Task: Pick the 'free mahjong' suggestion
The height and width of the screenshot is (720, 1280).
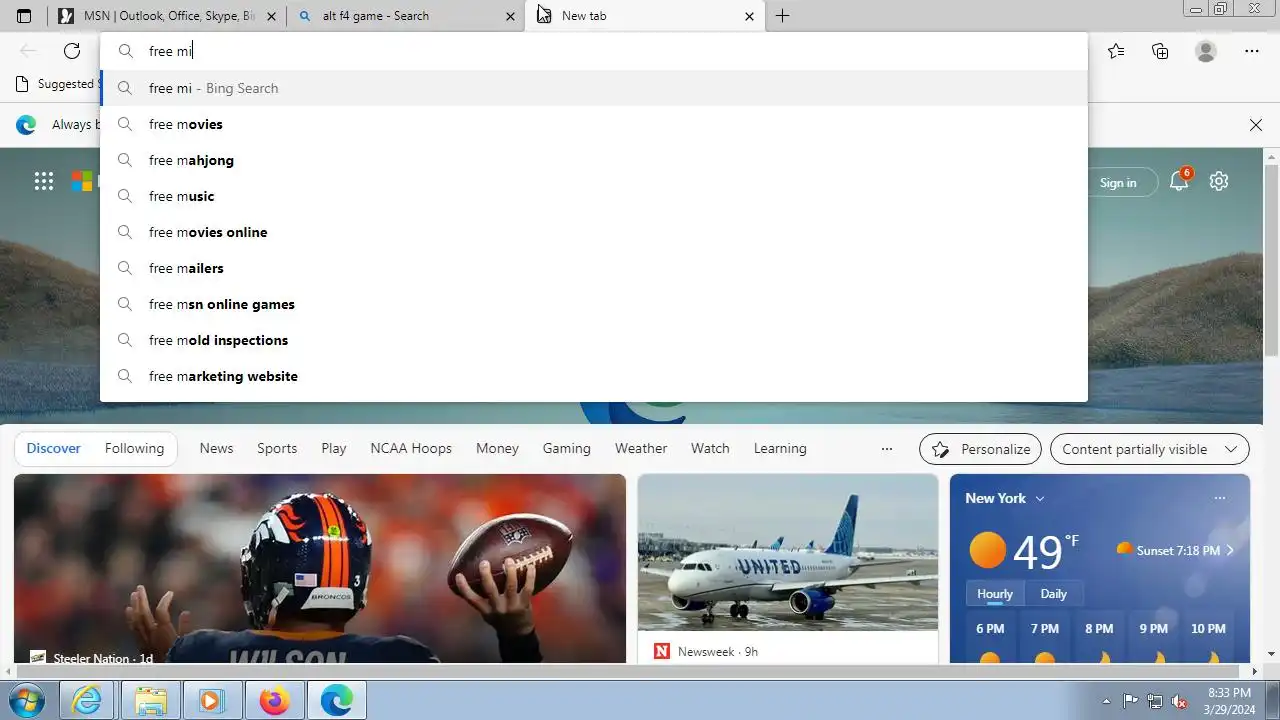Action: (x=593, y=160)
